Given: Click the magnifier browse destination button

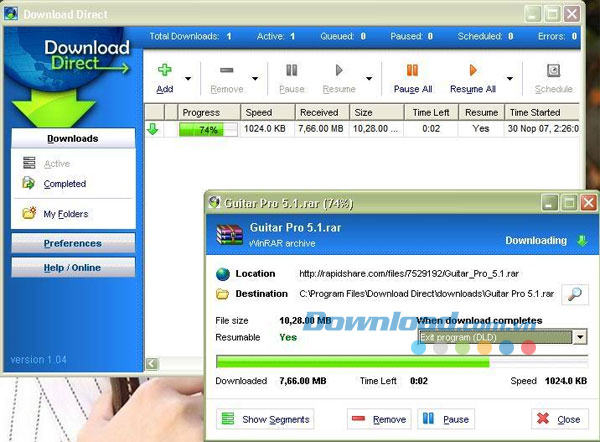Looking at the screenshot, I should [x=575, y=294].
